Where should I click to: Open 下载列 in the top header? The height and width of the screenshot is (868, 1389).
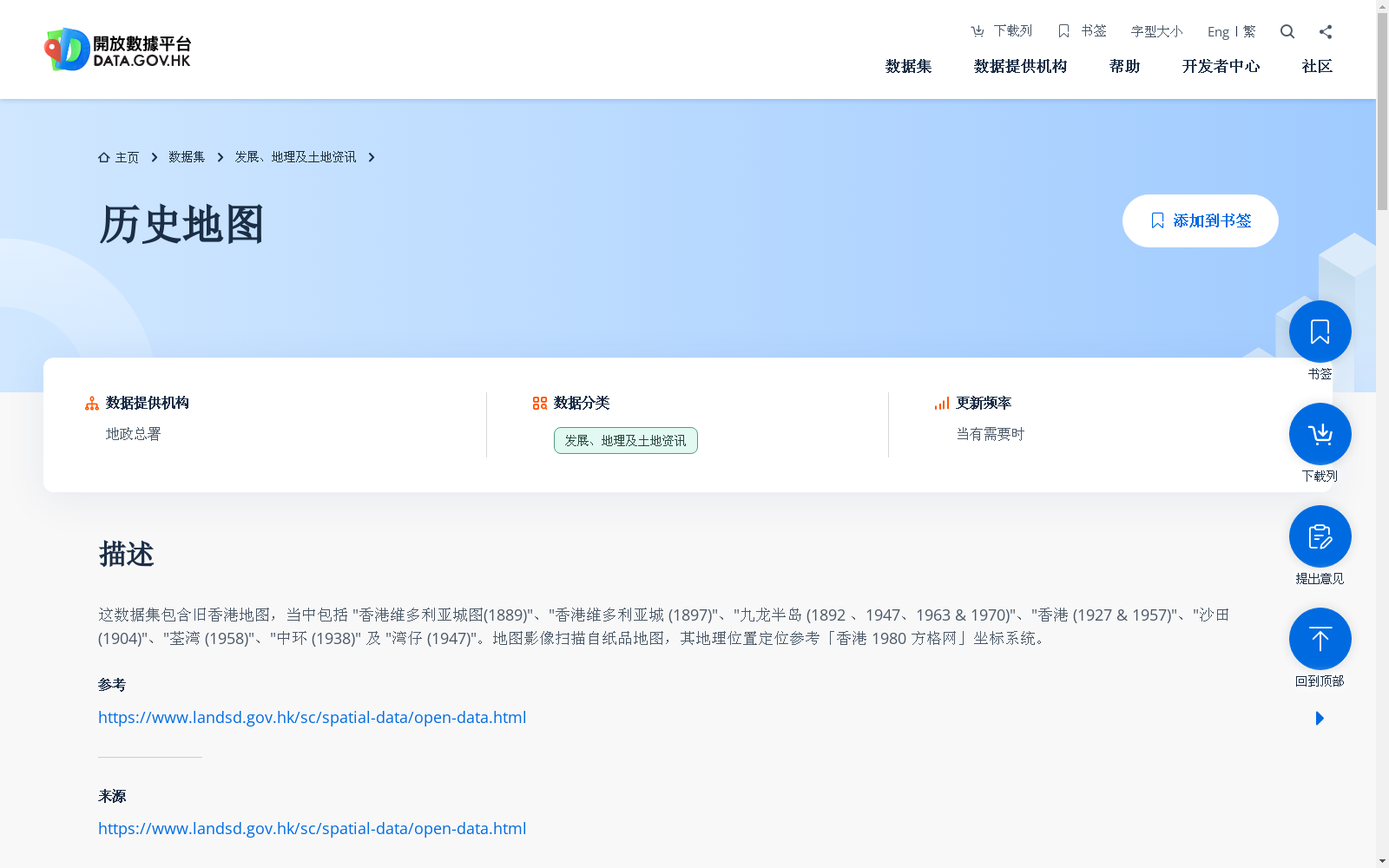(1002, 31)
